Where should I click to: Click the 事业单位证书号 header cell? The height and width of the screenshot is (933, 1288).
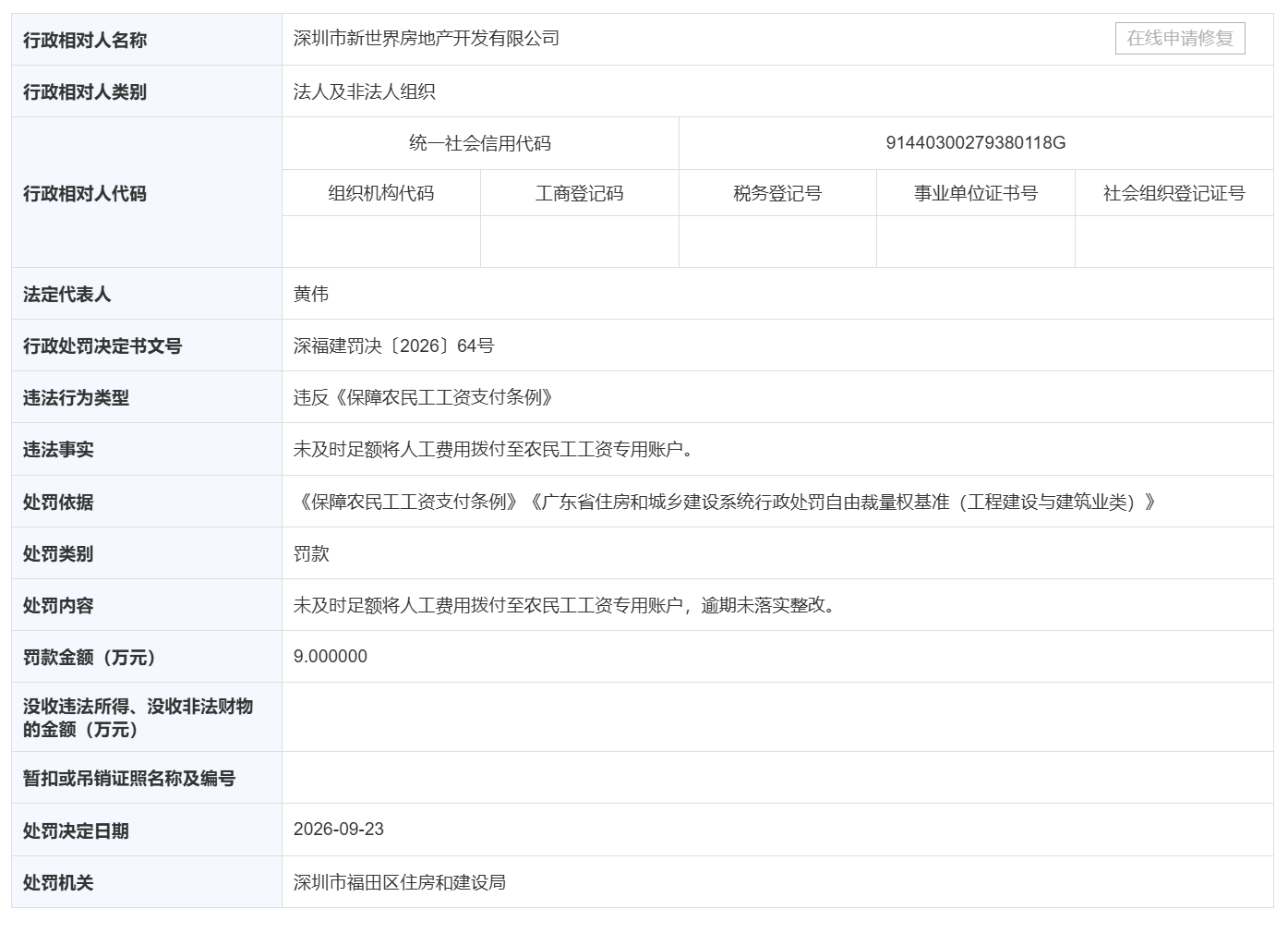coord(976,194)
